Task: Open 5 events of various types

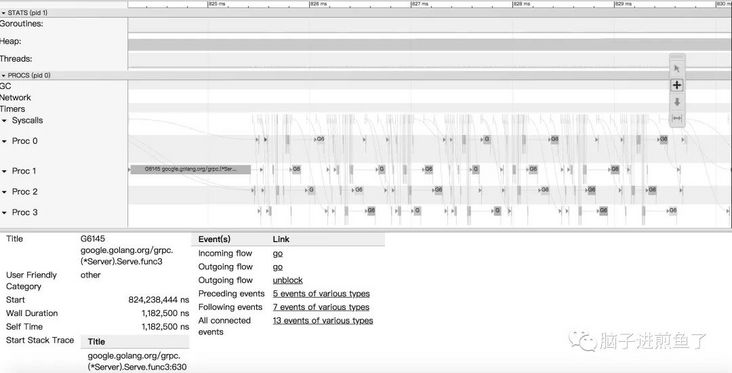Action: click(x=321, y=294)
